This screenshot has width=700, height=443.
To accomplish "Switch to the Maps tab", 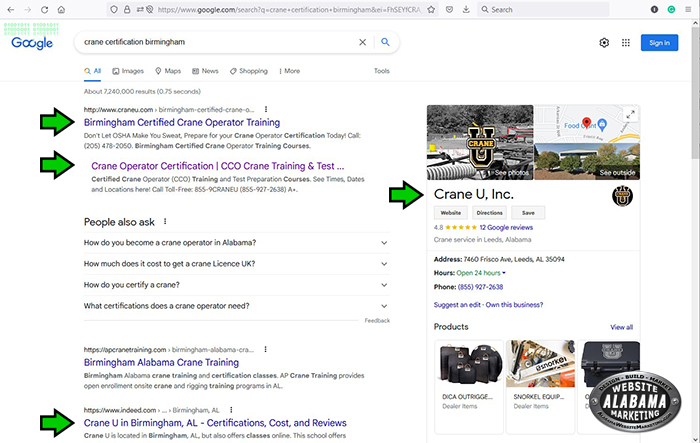I will (x=168, y=71).
